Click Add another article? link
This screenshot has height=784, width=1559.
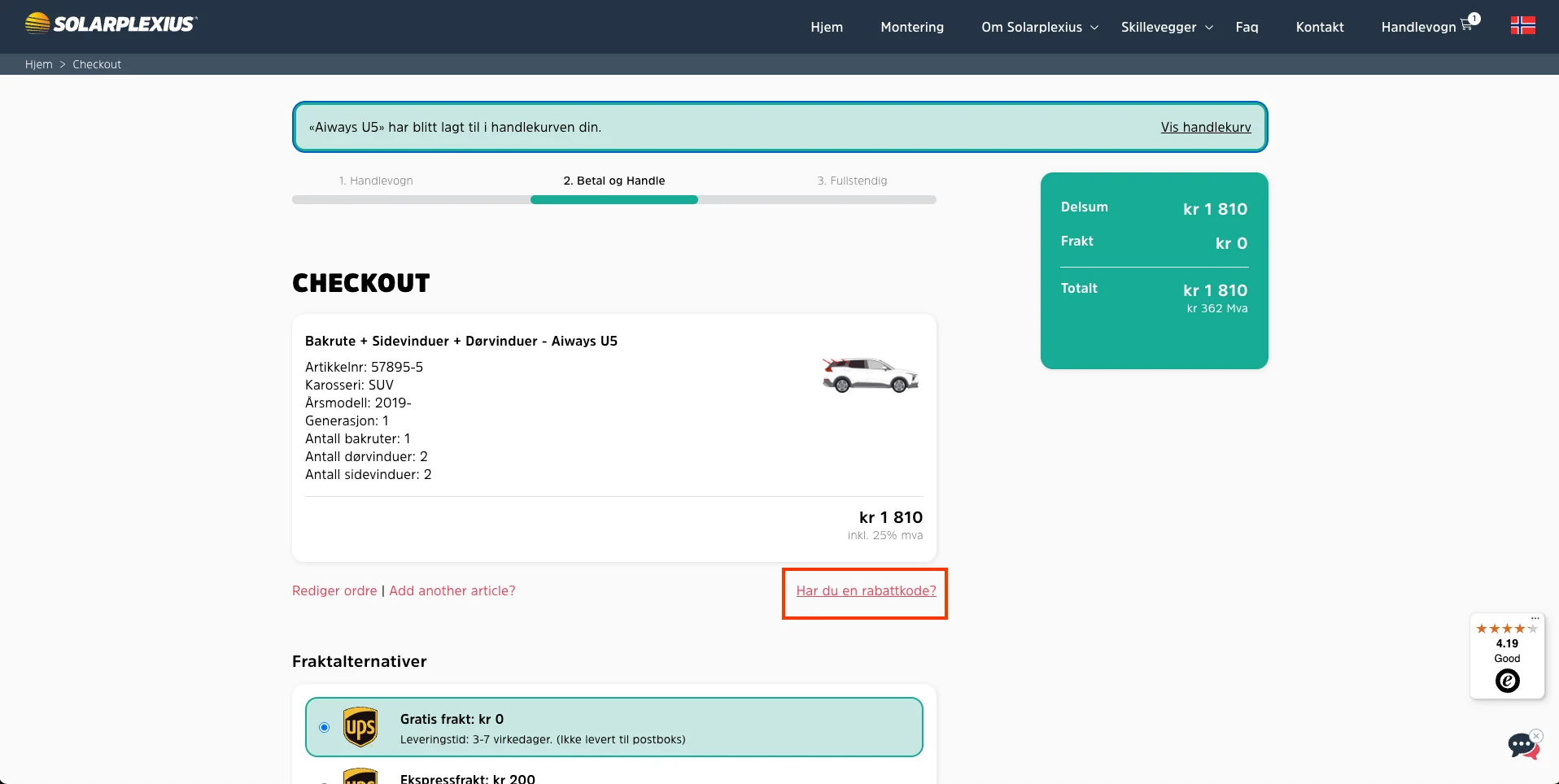tap(452, 590)
